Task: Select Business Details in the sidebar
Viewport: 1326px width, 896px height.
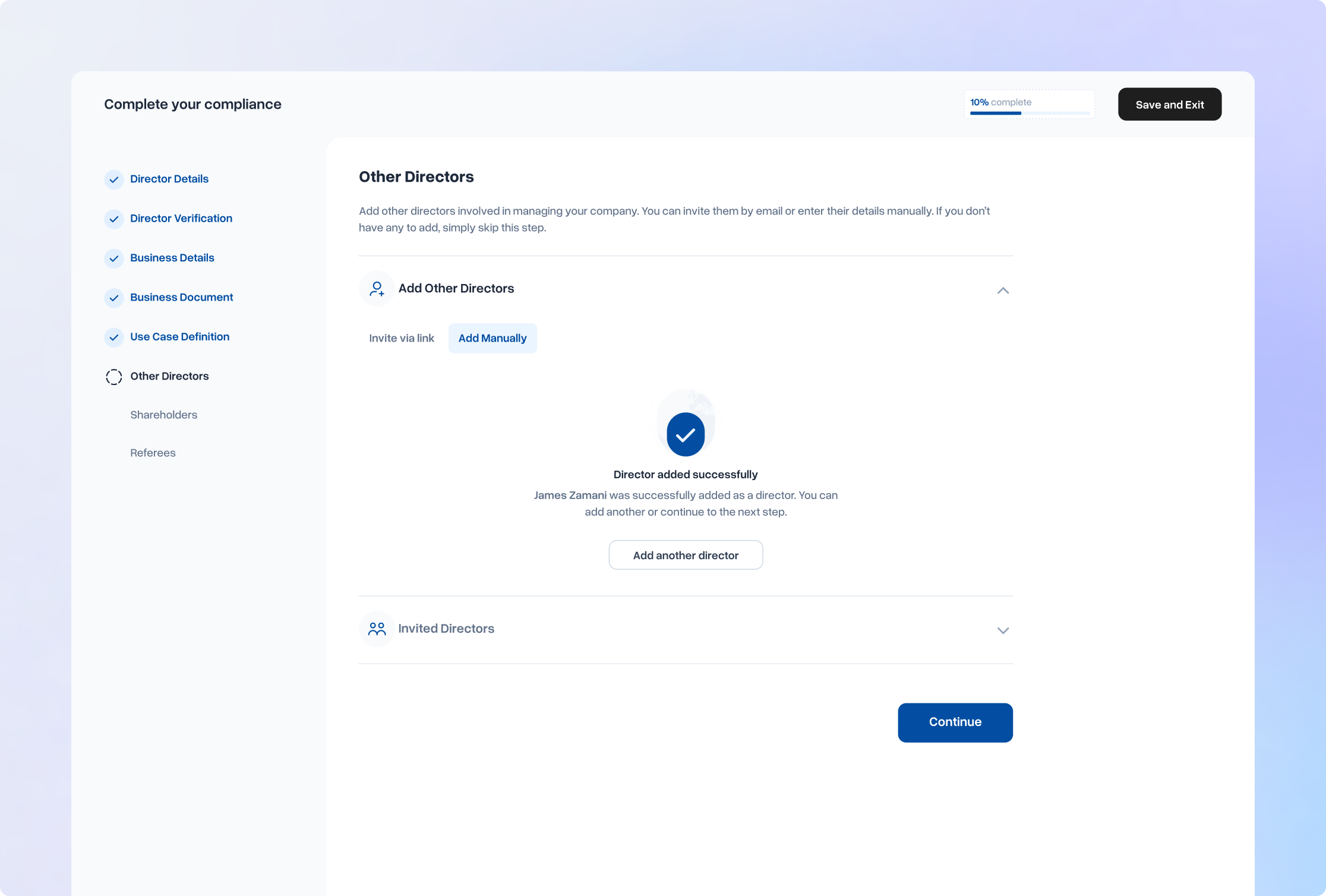Action: click(x=172, y=258)
